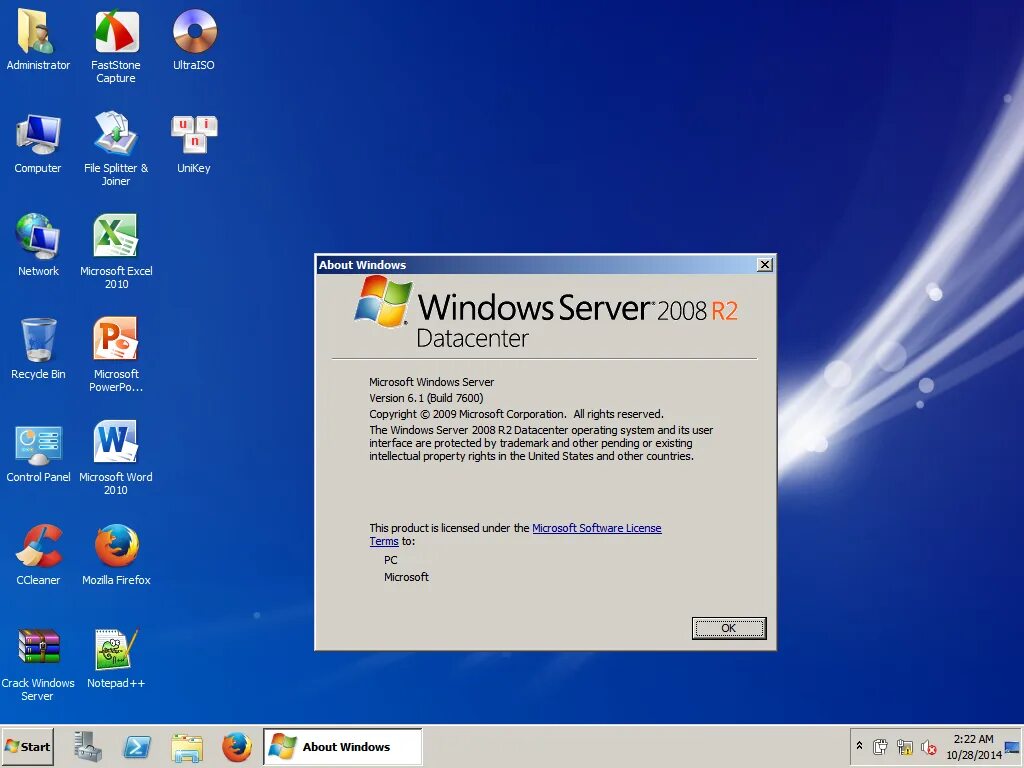Click the licensed organization 'Microsoft' text

tap(406, 577)
